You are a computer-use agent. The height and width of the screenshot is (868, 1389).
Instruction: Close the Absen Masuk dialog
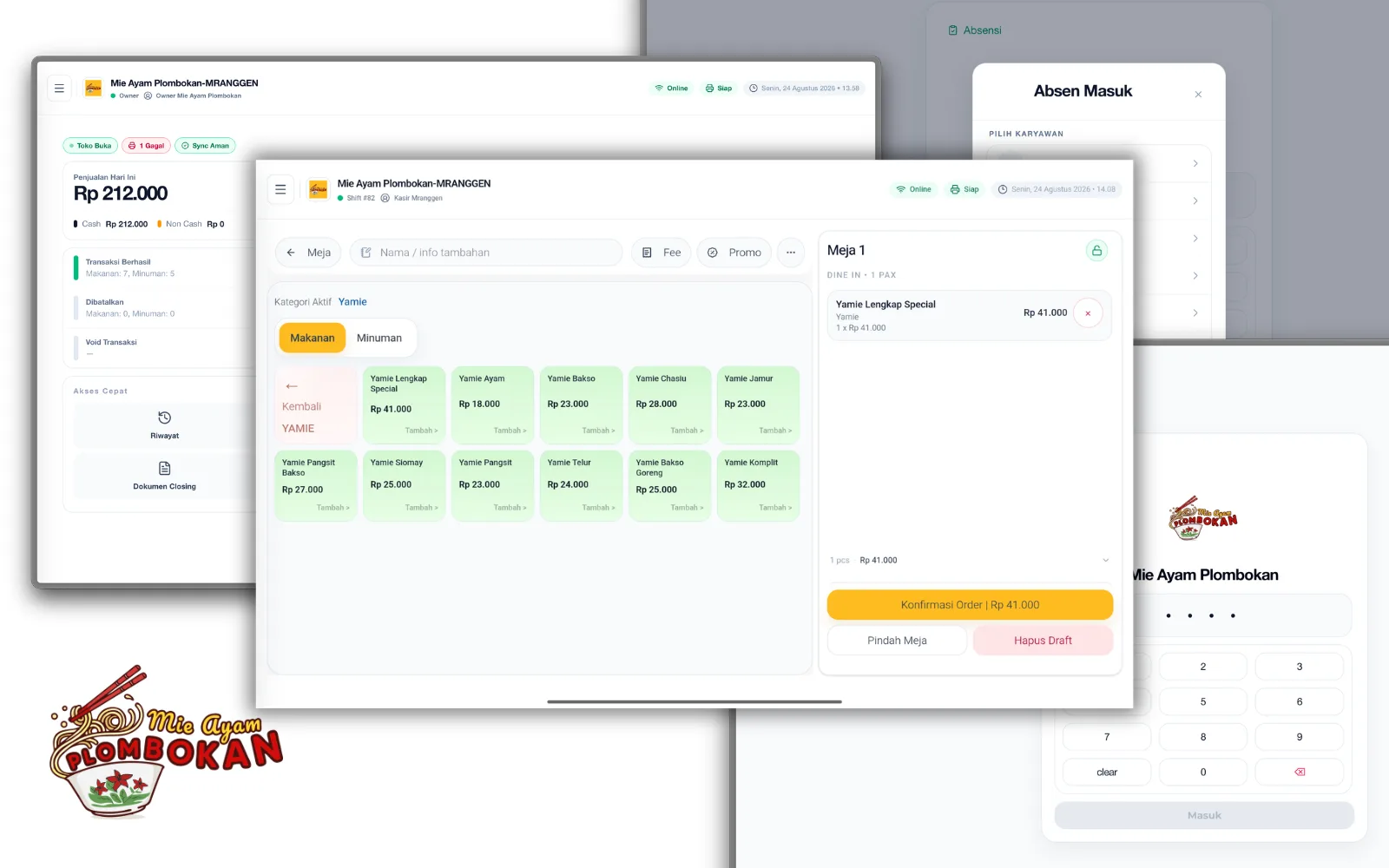point(1198,94)
